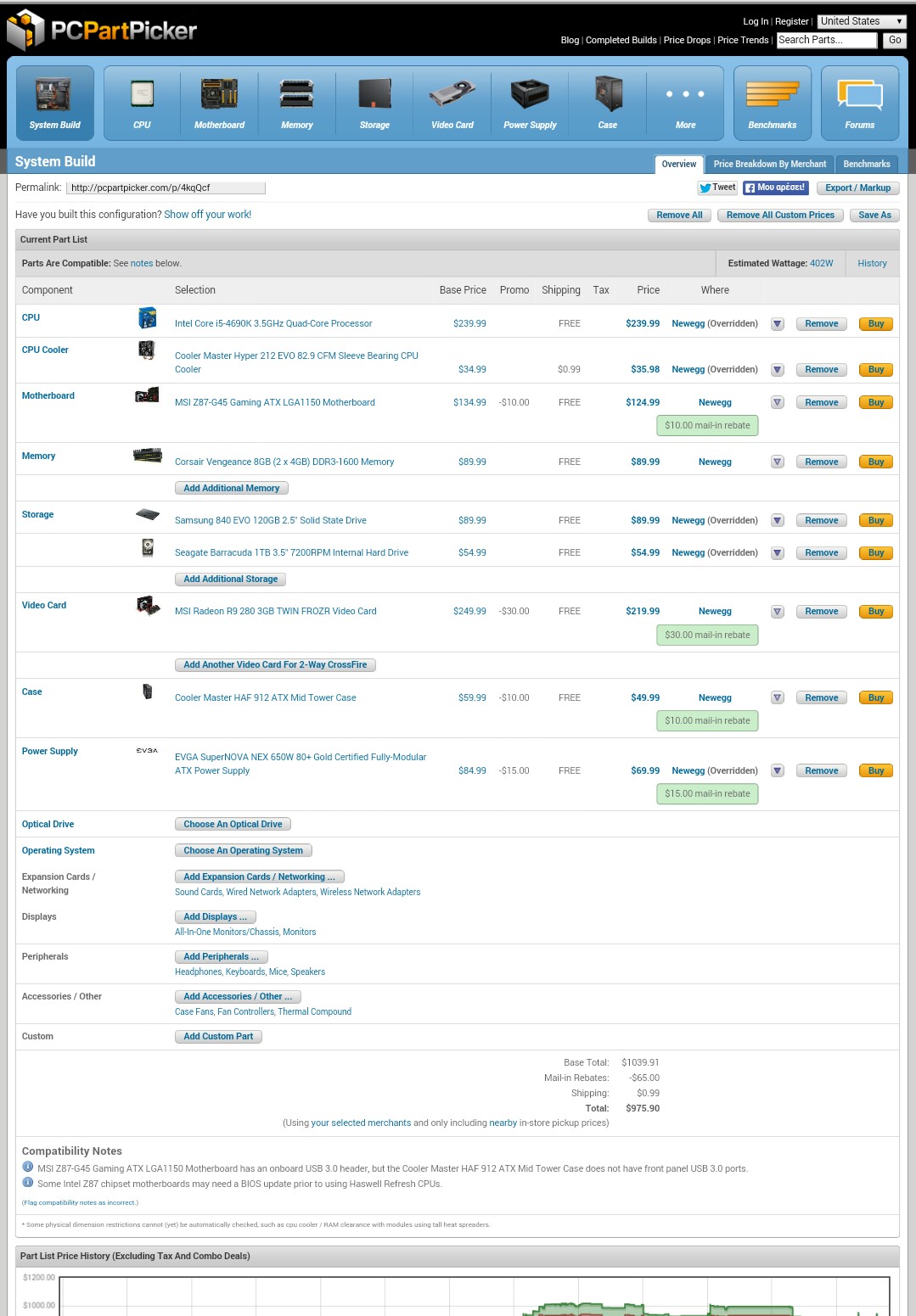Open the United States country dropdown
916x1316 pixels.
tap(862, 21)
